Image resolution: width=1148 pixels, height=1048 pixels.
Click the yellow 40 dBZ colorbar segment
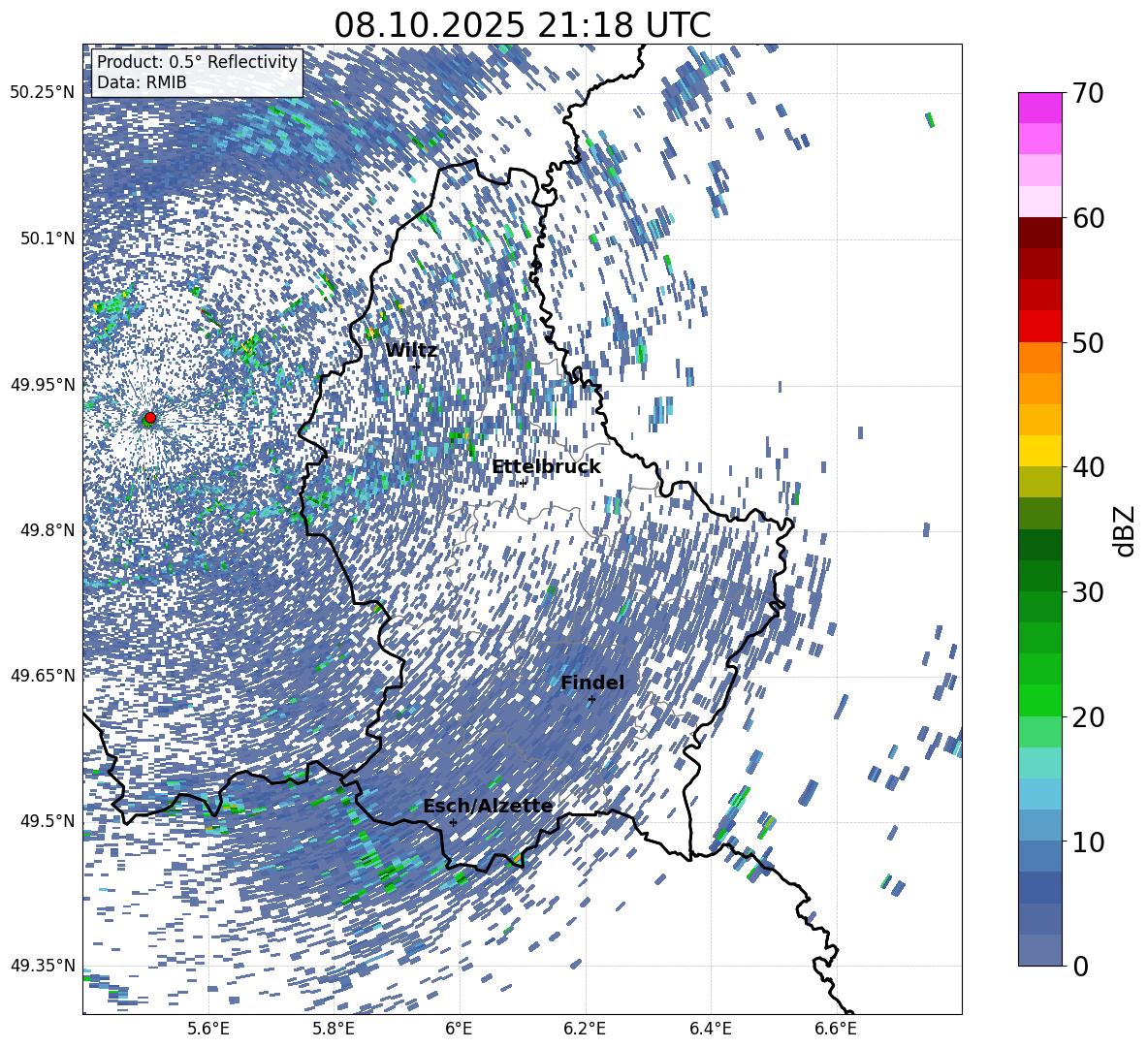click(x=1039, y=451)
